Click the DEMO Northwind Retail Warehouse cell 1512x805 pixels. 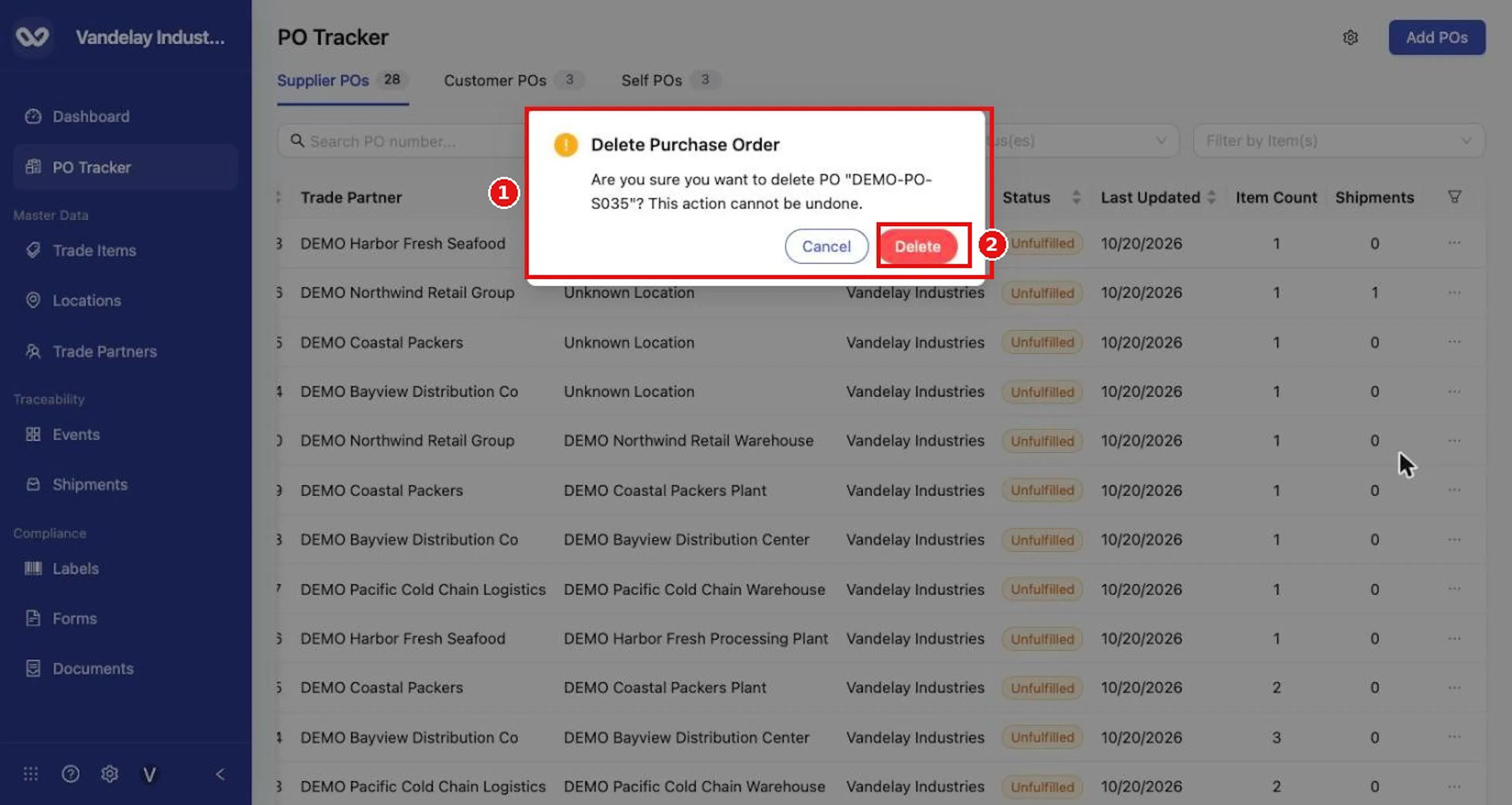[x=689, y=440]
